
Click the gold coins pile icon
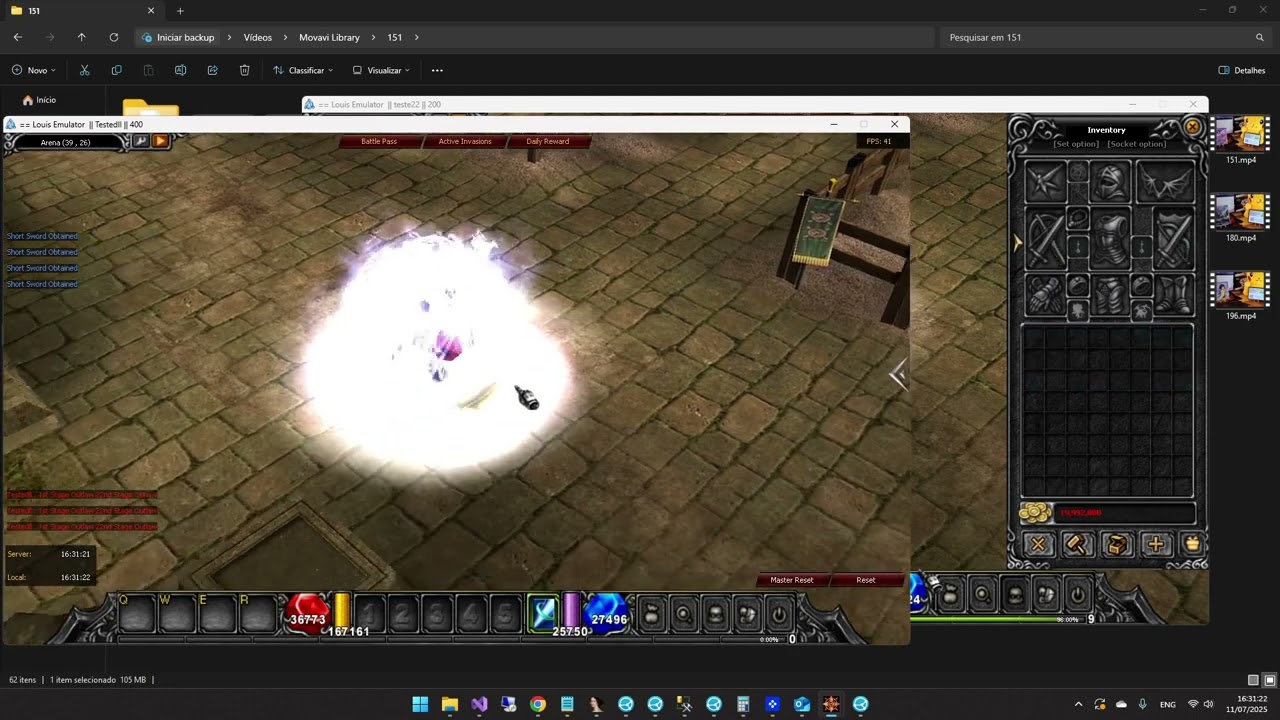1035,513
